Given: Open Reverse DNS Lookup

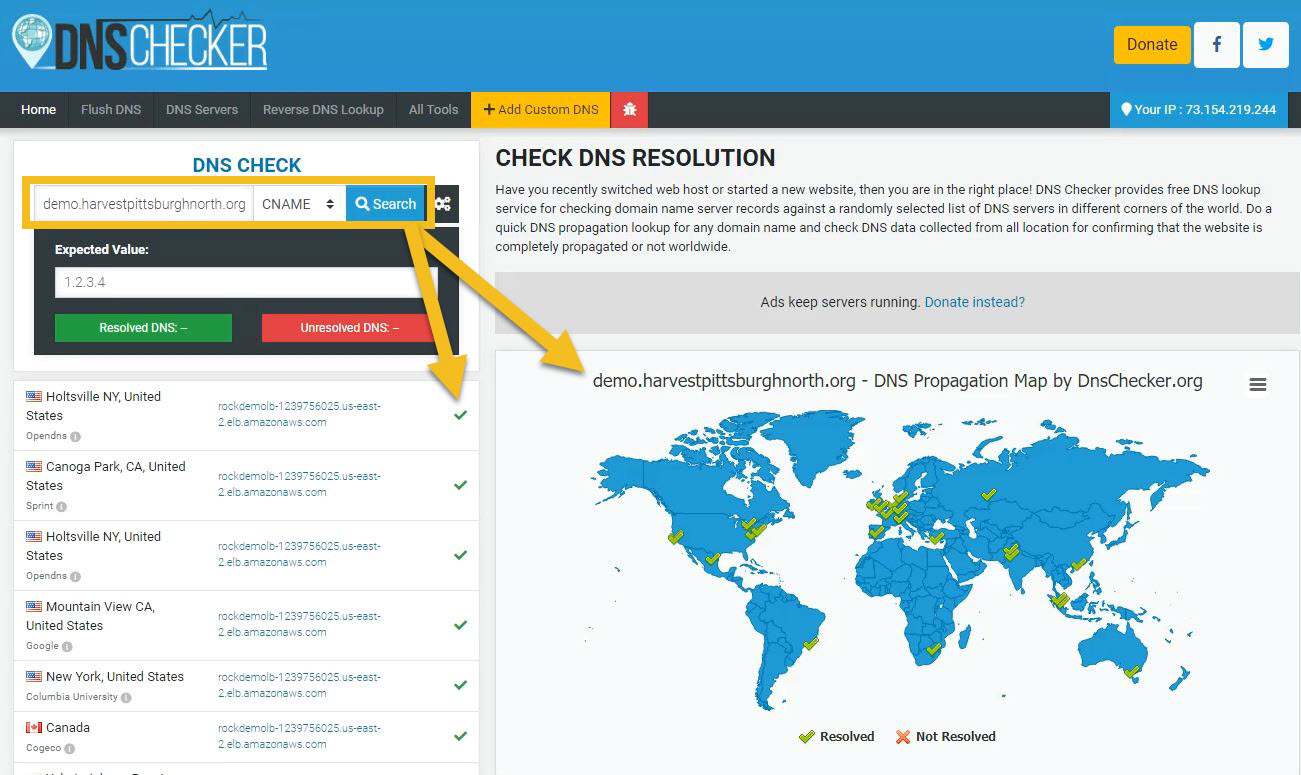Looking at the screenshot, I should point(323,110).
